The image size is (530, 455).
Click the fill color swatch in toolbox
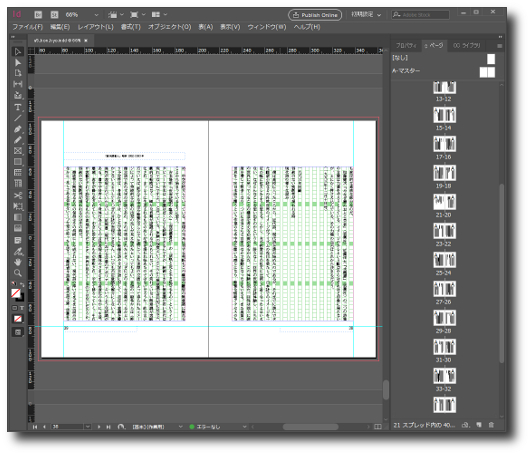coord(16,293)
